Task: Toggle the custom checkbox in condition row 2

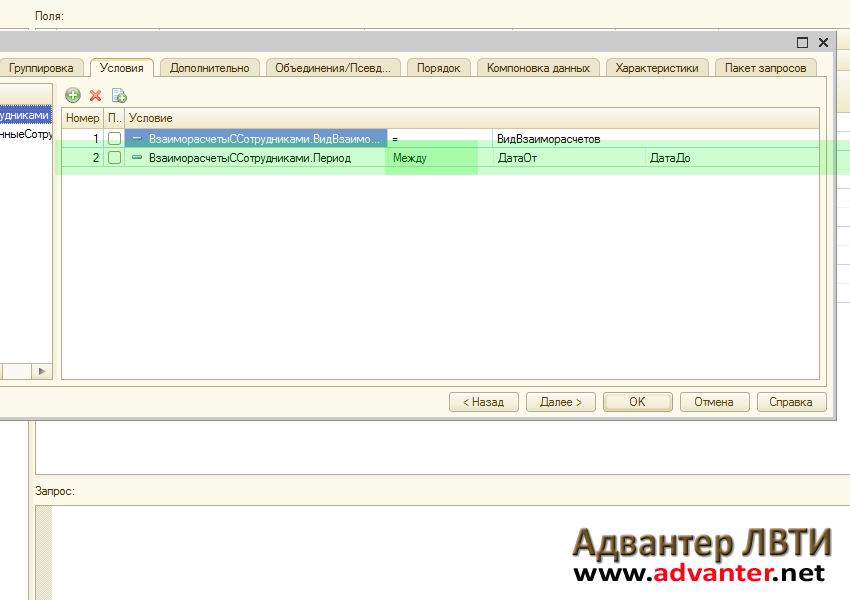Action: point(115,158)
